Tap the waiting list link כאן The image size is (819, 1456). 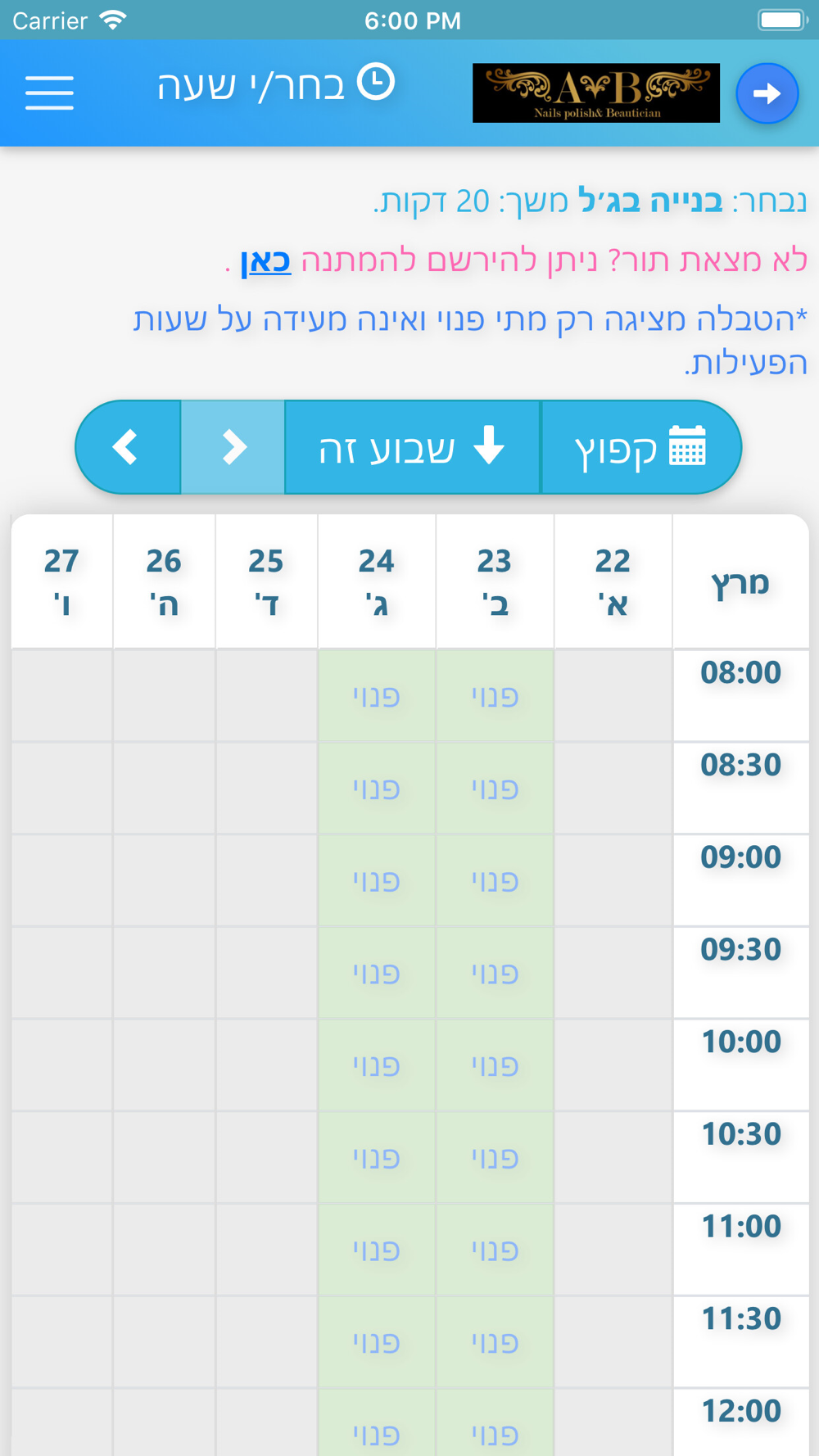(x=265, y=261)
